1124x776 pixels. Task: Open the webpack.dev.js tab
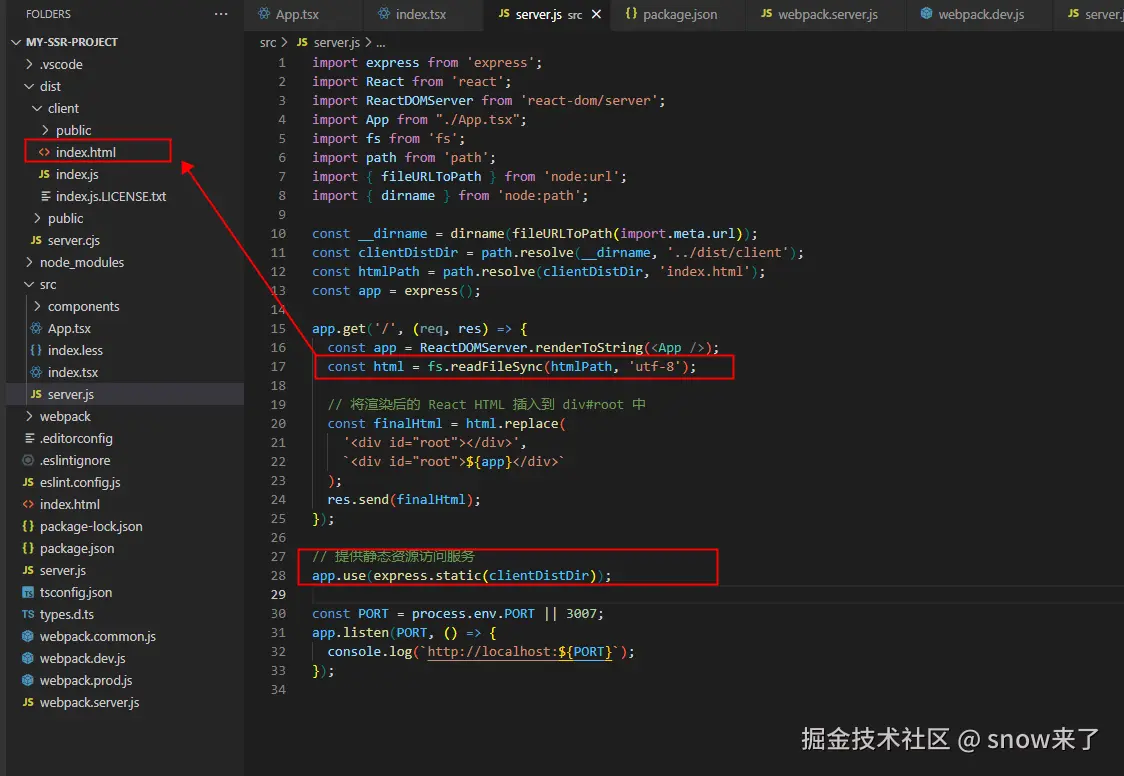[981, 14]
